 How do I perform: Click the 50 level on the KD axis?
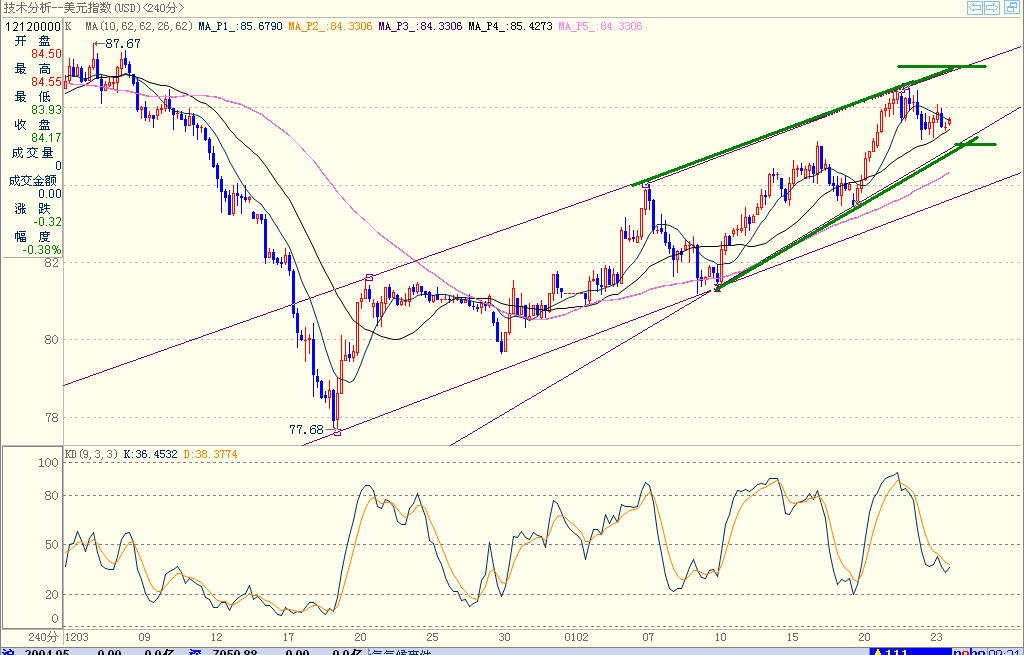point(52,545)
